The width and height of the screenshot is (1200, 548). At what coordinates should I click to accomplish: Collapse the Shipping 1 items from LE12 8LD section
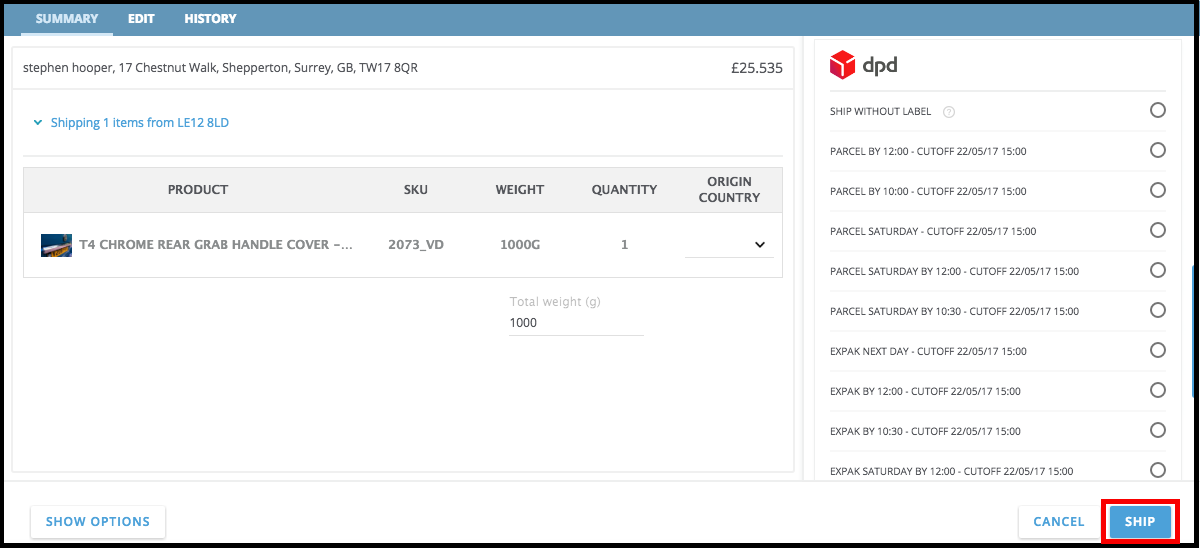(131, 123)
